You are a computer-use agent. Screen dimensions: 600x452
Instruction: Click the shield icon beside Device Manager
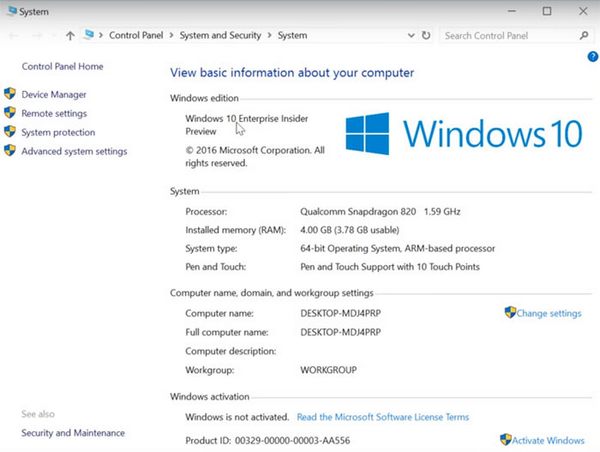(10, 94)
